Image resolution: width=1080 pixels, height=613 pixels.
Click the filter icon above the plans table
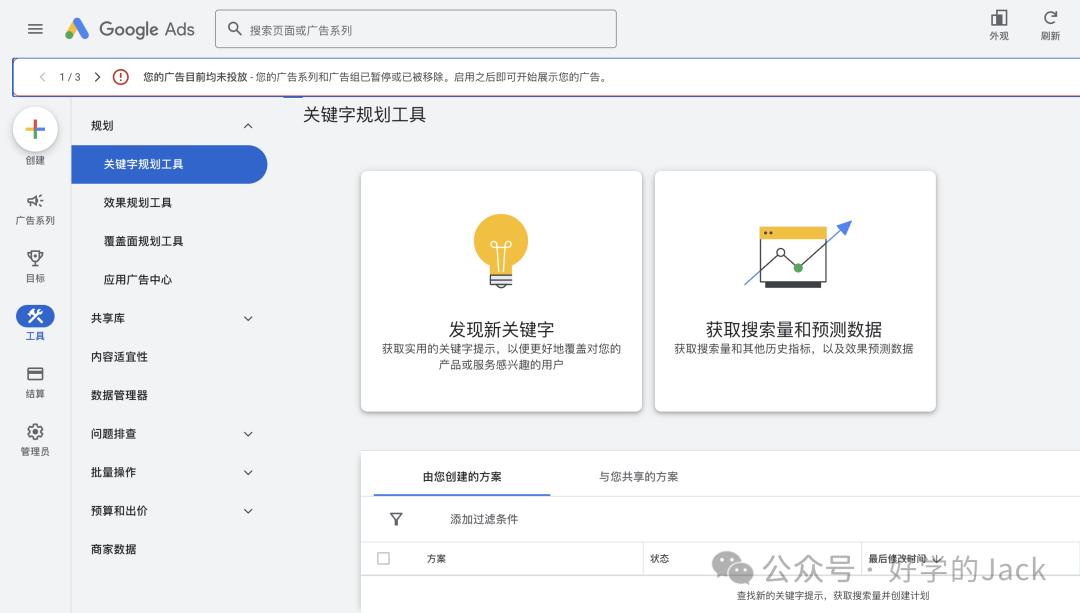point(397,519)
